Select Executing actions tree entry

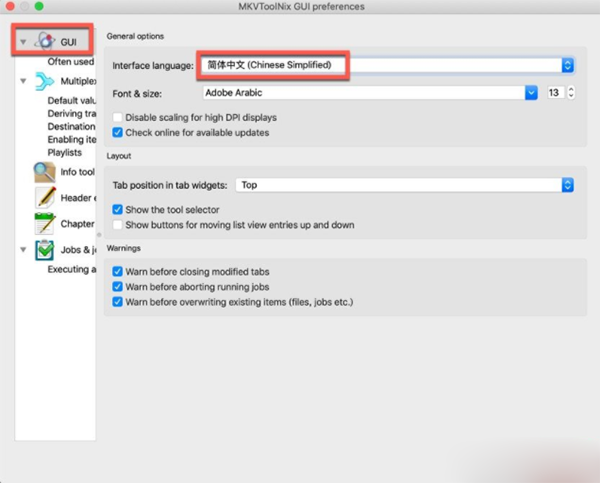coord(72,269)
